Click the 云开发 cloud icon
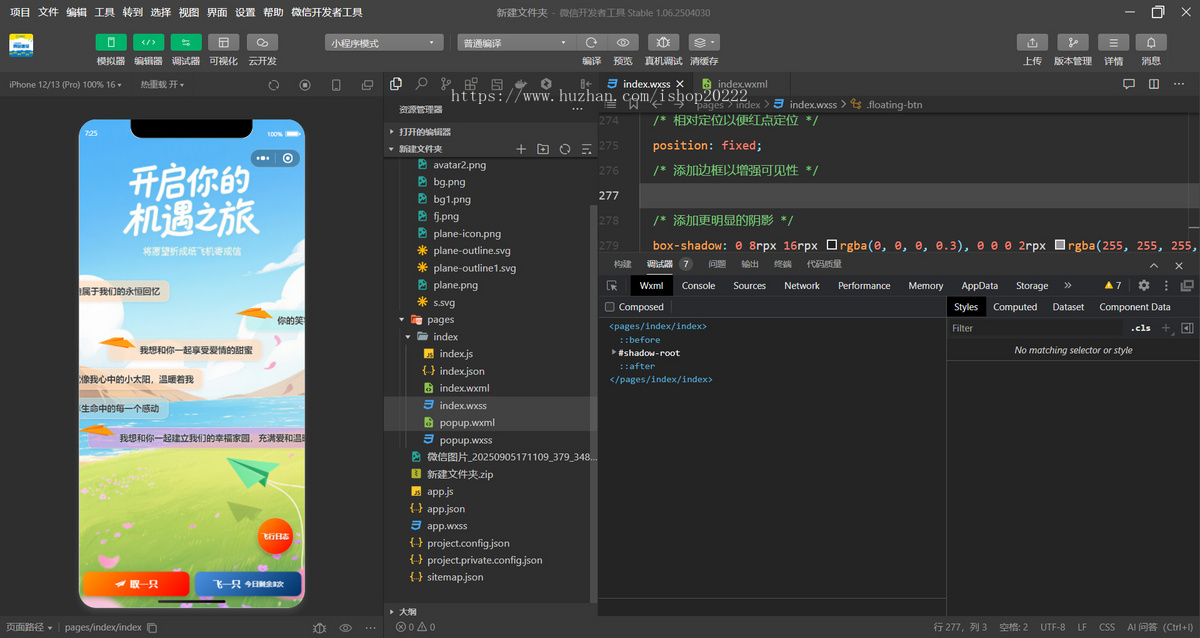Image resolution: width=1200 pixels, height=638 pixels. click(x=262, y=43)
